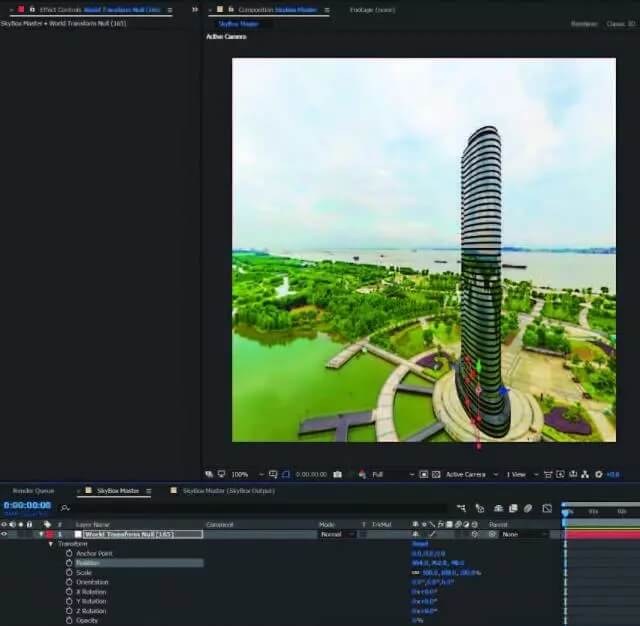Screen dimensions: 640x626
Task: Switch to the Render Queue tab
Action: [33, 491]
